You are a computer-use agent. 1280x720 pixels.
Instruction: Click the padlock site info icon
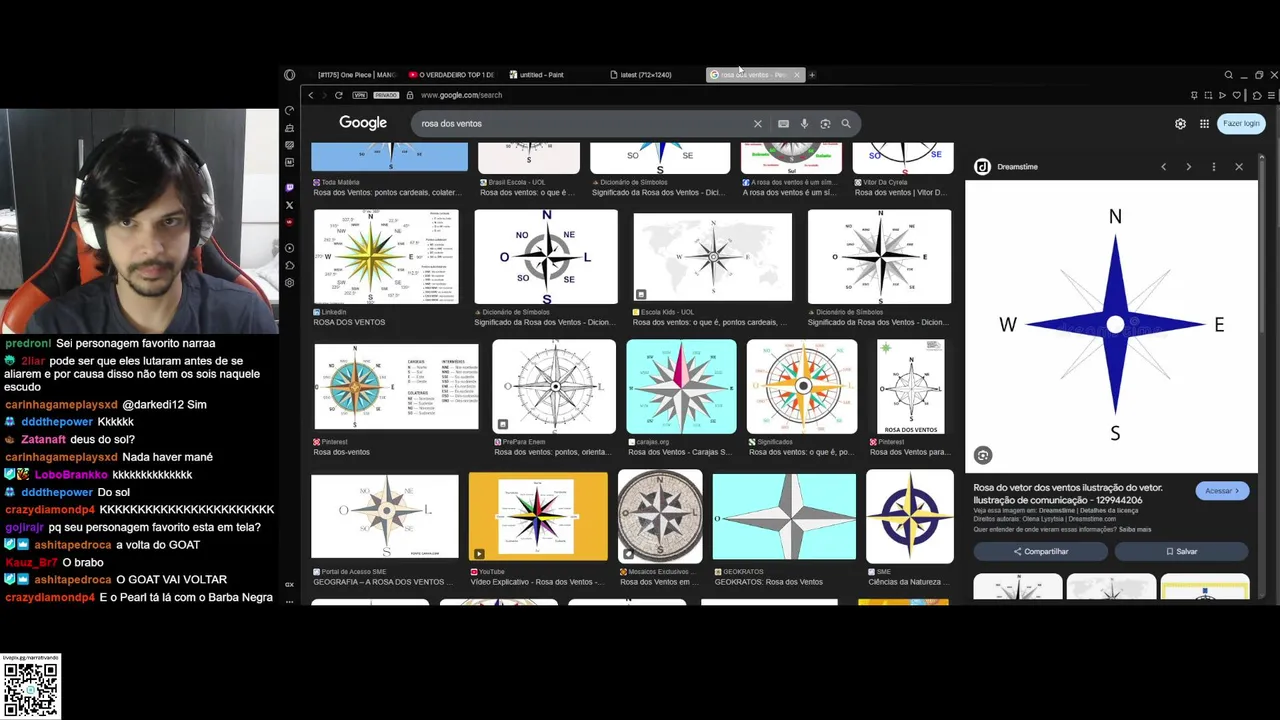409,95
